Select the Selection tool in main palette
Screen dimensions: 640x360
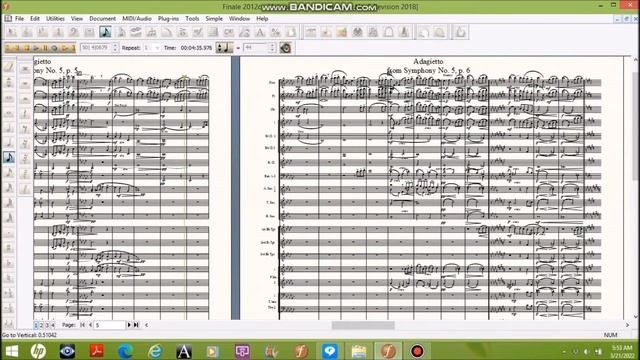click(x=12, y=32)
